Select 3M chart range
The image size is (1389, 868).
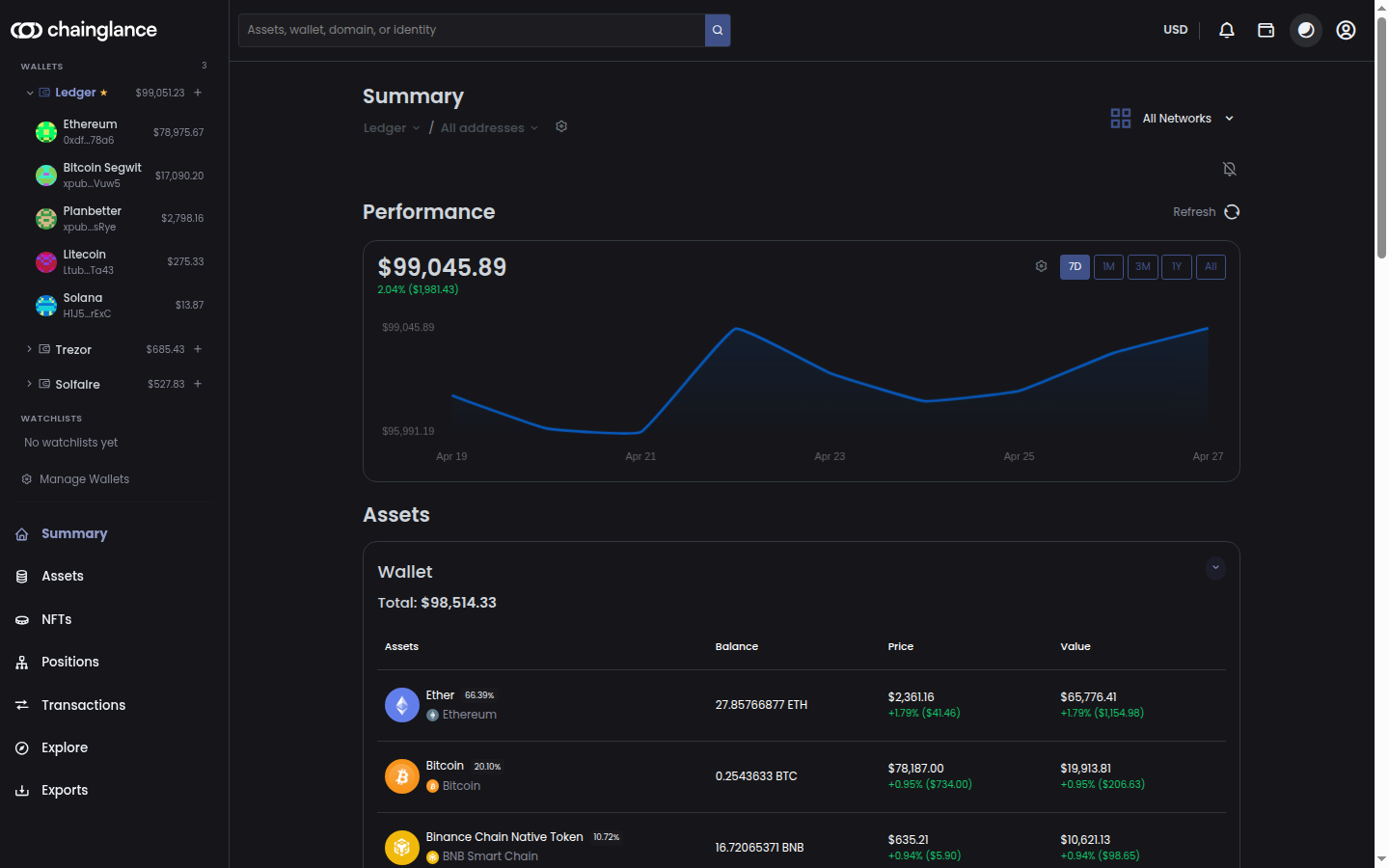(x=1142, y=267)
